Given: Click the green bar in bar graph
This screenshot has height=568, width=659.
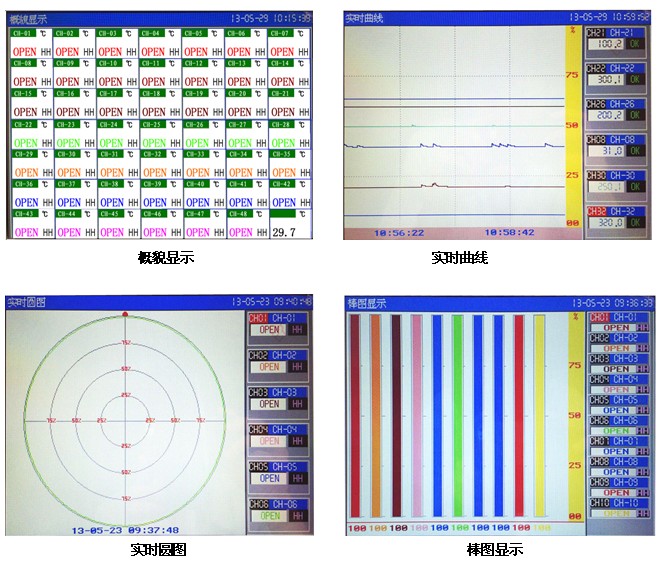Looking at the screenshot, I should click(458, 415).
